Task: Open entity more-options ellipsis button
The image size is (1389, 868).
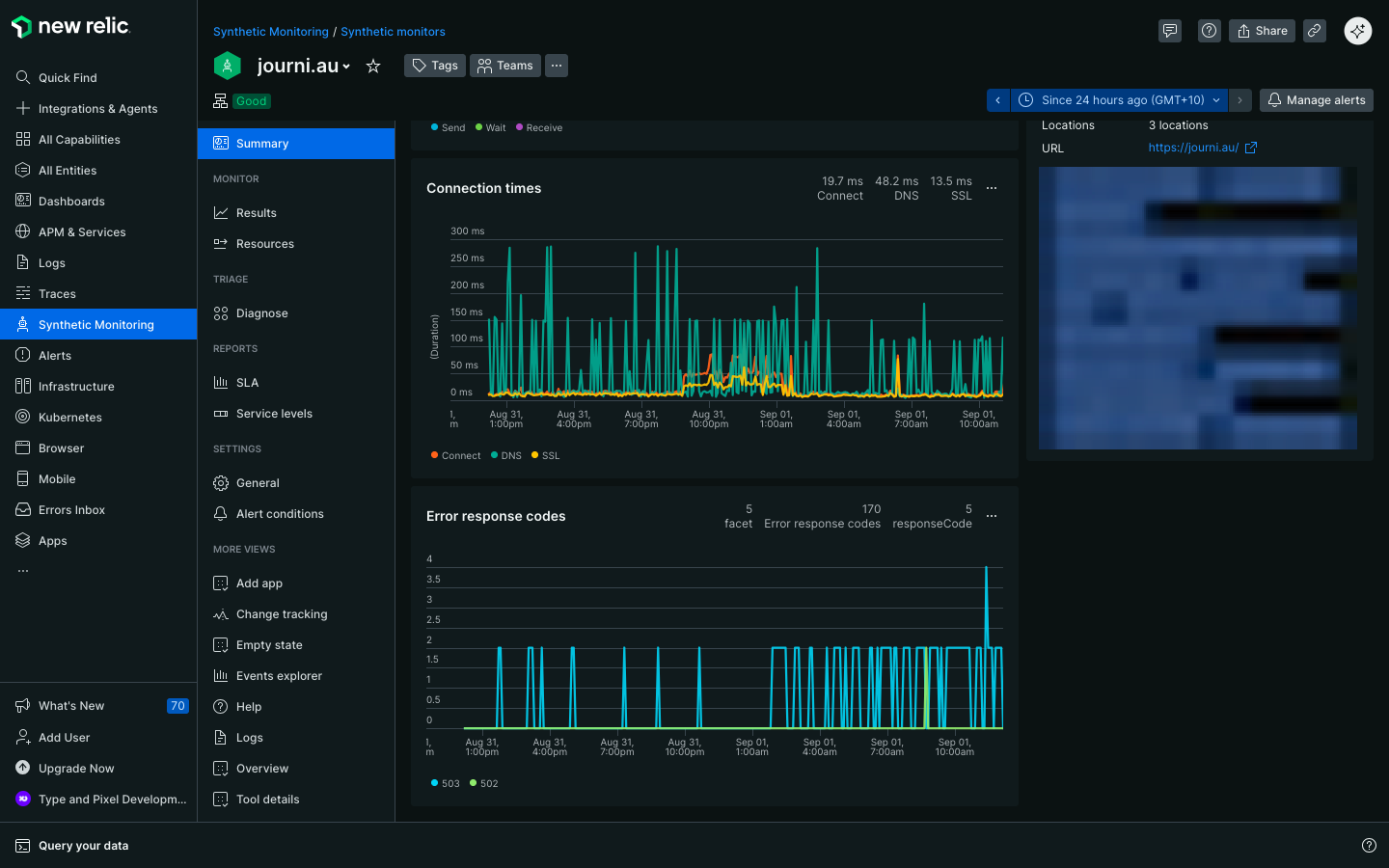Action: (x=557, y=66)
